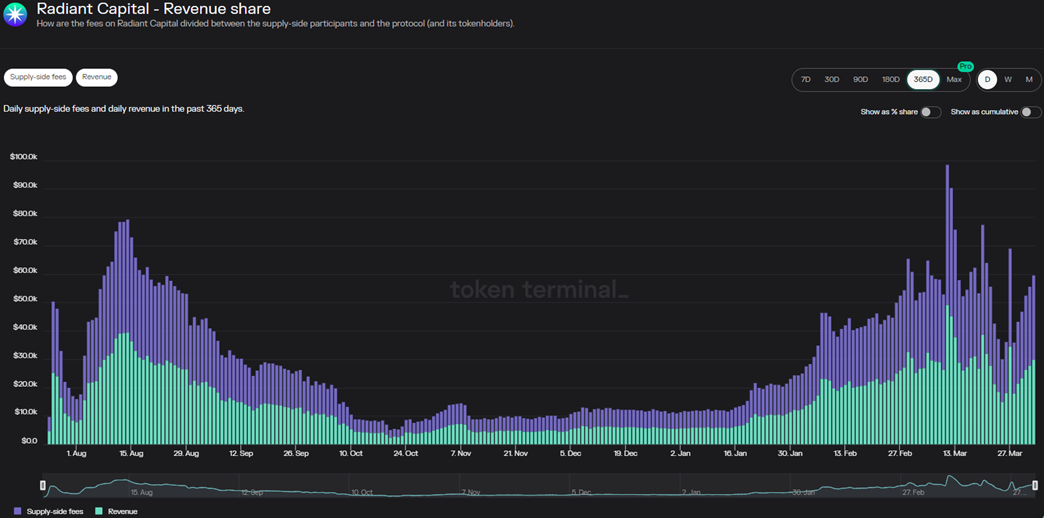Enable Show as % share switch
The height and width of the screenshot is (518, 1044).
tap(930, 112)
